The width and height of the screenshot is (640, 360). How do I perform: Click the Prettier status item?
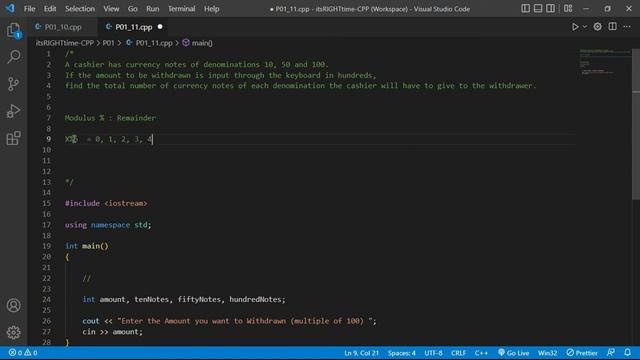(582, 353)
